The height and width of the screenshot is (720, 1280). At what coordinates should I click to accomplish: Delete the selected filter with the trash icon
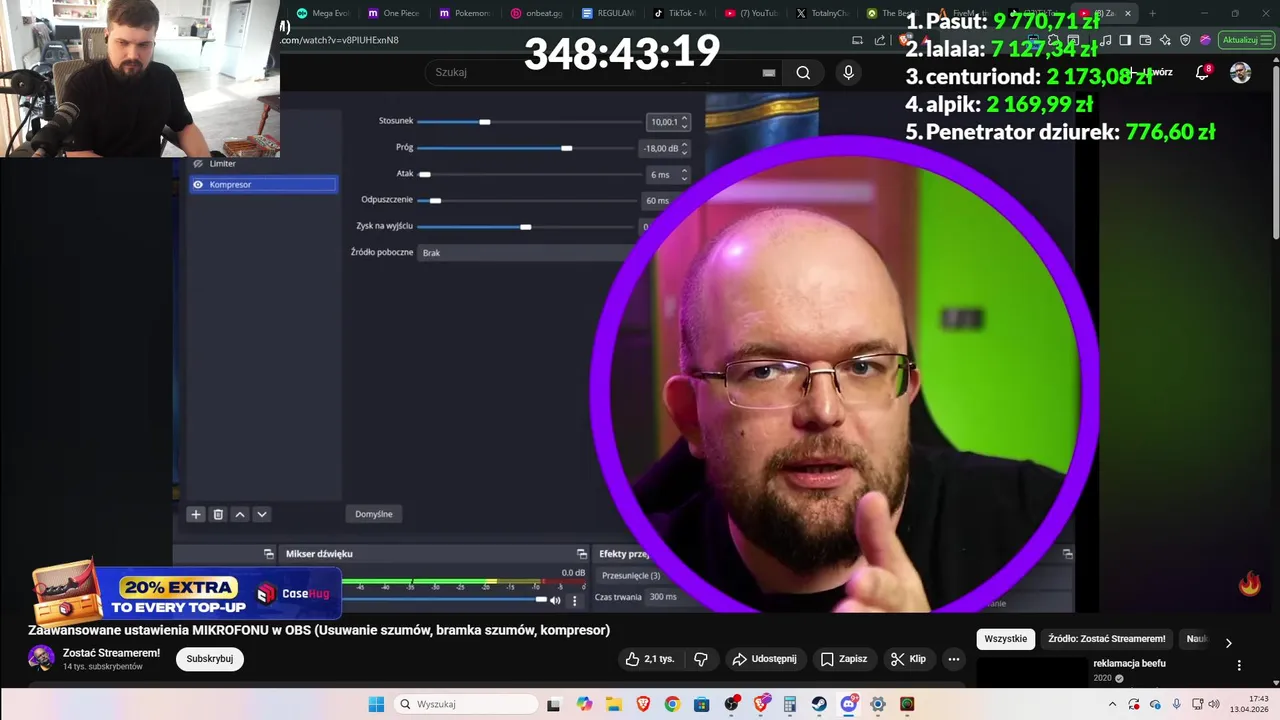(218, 514)
